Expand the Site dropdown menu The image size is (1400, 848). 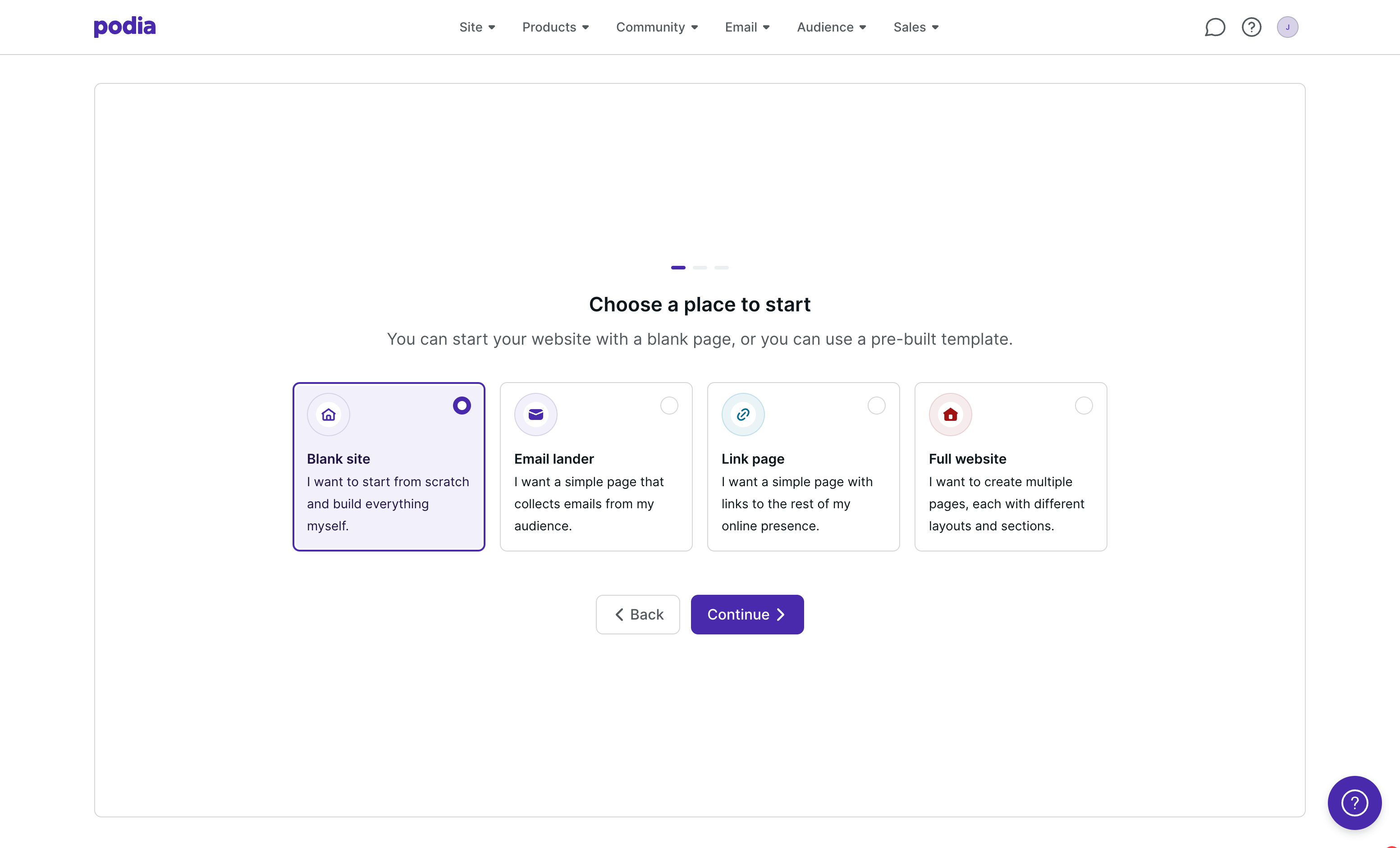[477, 27]
